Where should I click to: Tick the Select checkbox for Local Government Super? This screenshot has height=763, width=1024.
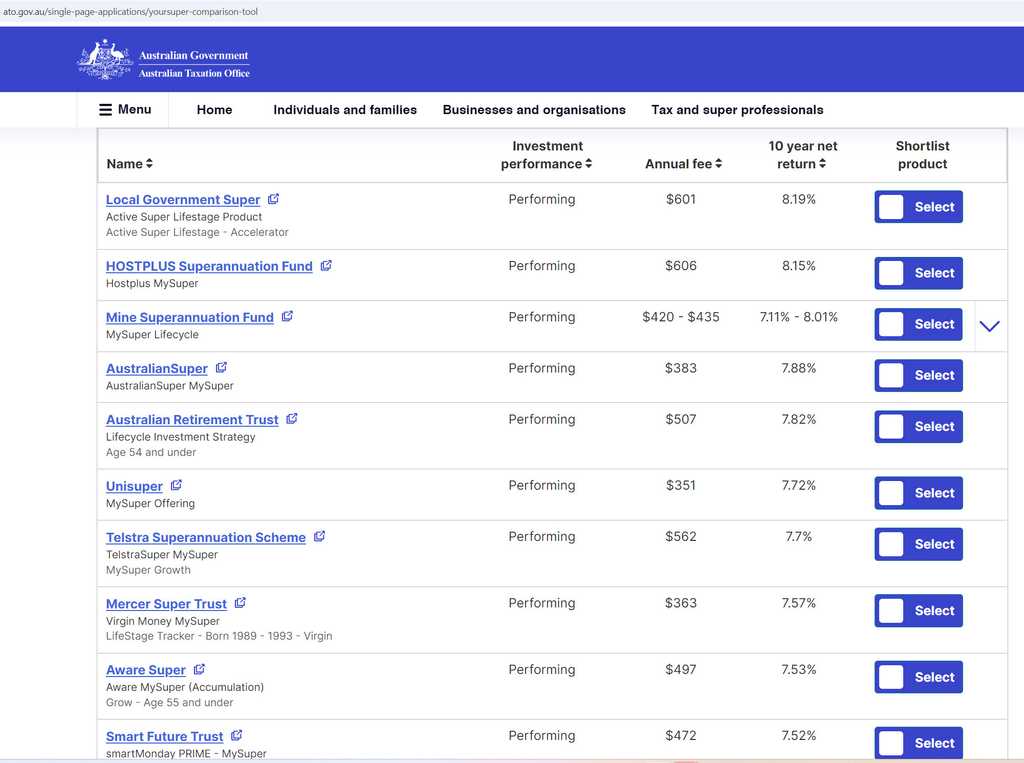tap(891, 207)
